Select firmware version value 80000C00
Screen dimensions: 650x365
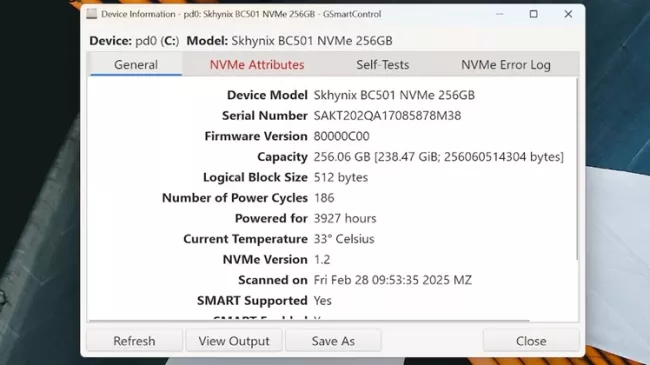pyautogui.click(x=342, y=136)
